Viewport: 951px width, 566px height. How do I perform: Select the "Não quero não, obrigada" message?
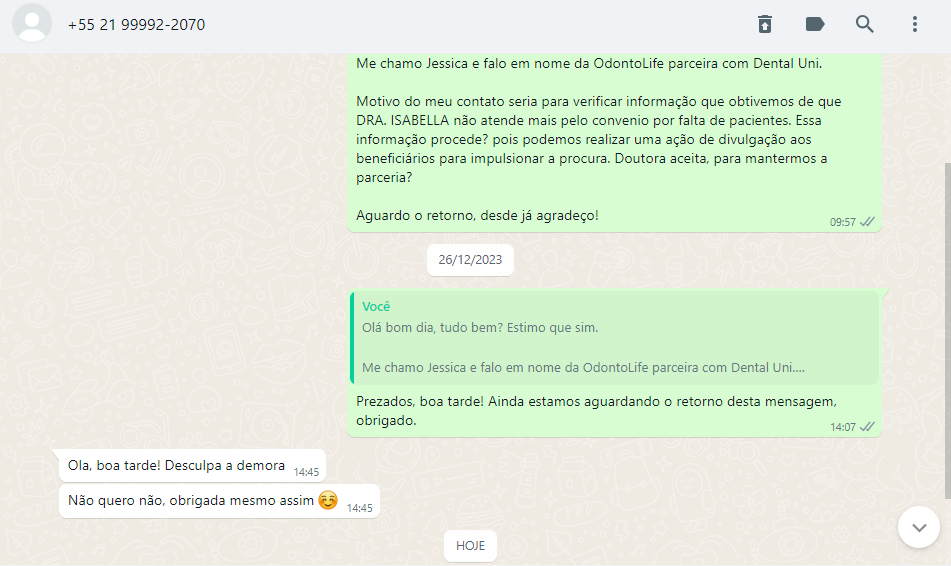(x=219, y=501)
